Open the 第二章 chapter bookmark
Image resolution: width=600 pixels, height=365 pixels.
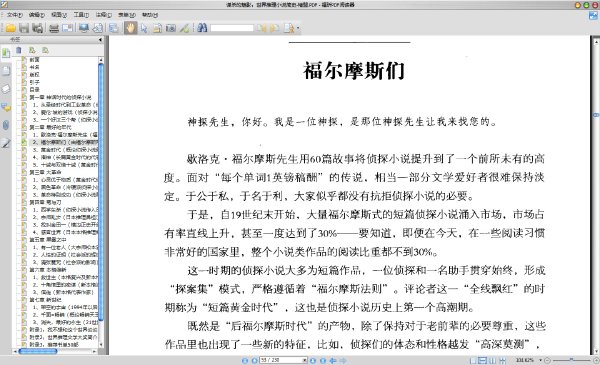pos(51,127)
